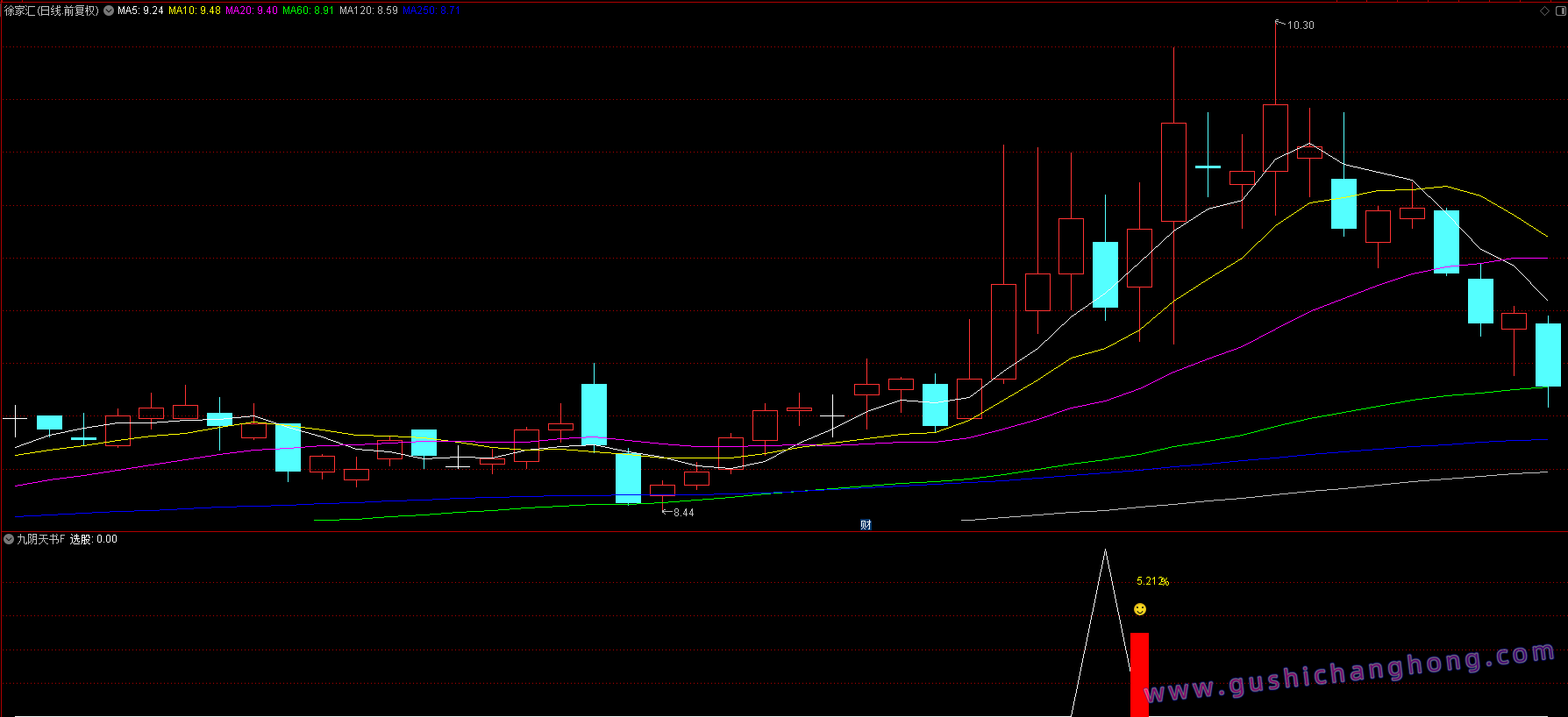Open the 九阴天书F indicator dropdown arrow
Screen dimensions: 1568x717
[x=9, y=539]
